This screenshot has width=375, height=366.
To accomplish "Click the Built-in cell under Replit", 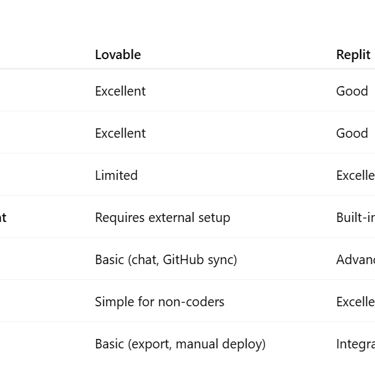I will [355, 218].
